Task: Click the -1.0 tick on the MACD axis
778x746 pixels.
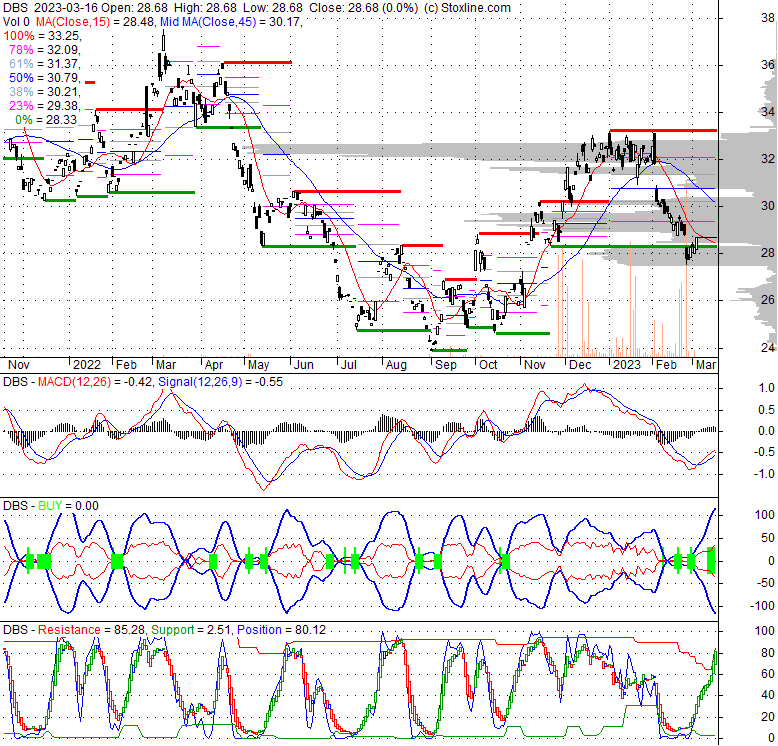Action: click(764, 474)
